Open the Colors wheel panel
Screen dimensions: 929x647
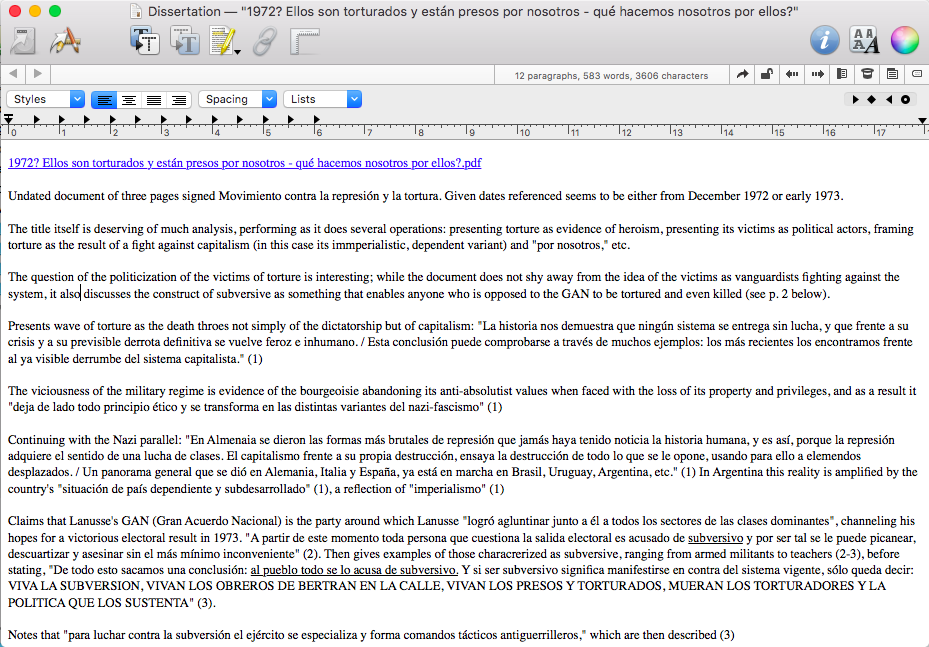904,40
